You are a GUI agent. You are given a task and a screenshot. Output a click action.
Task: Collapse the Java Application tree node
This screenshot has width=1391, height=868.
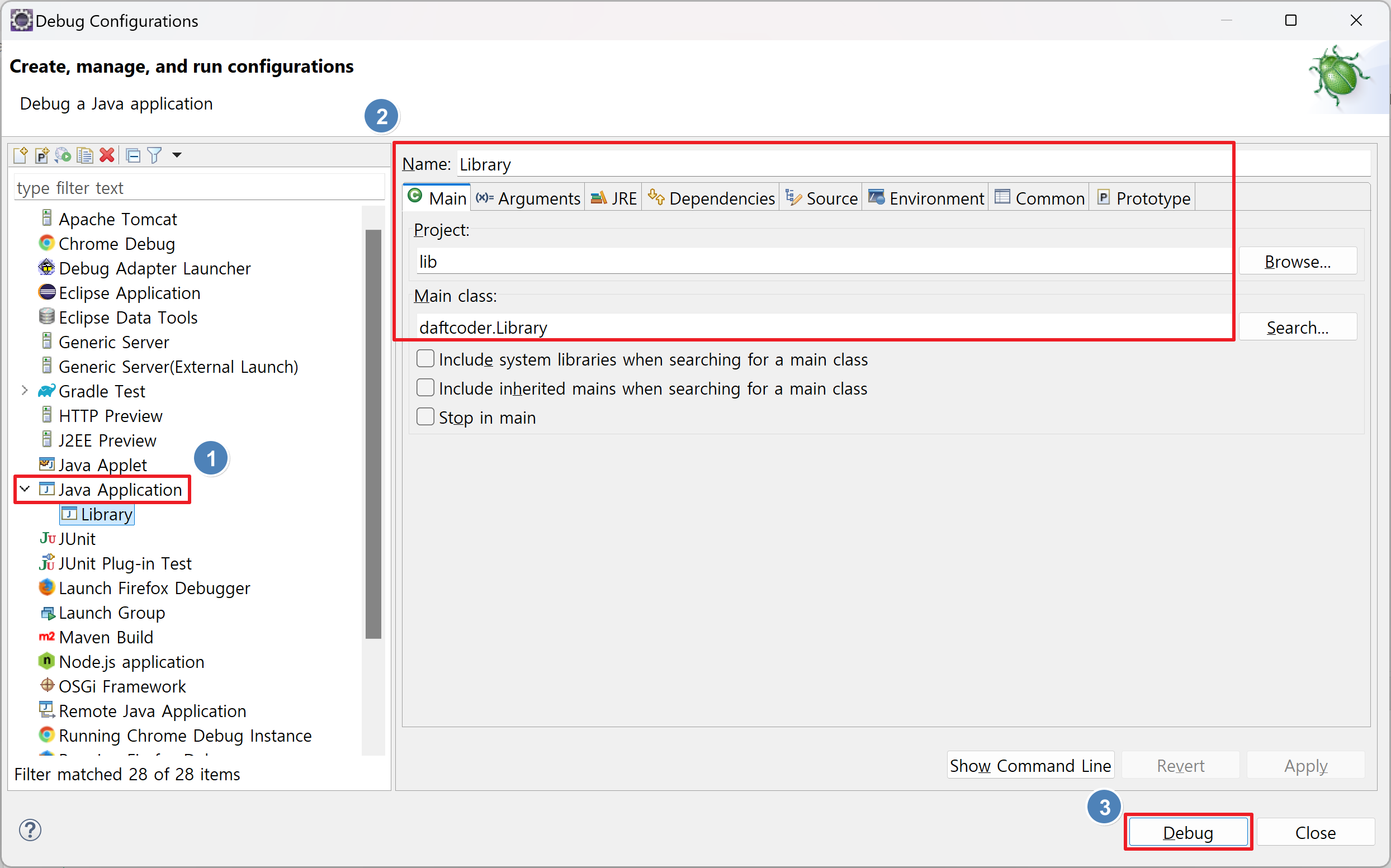[x=25, y=489]
